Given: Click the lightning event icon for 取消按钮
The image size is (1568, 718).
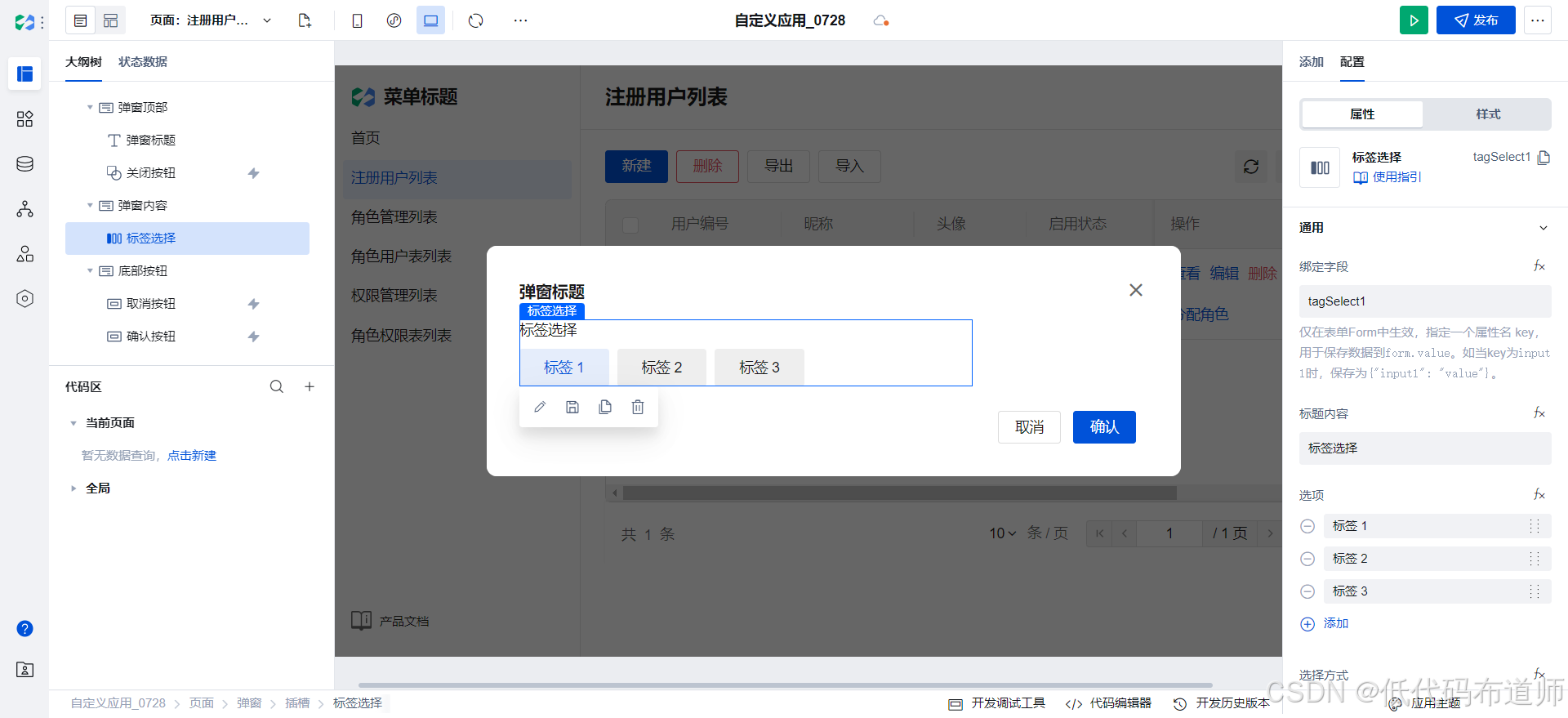Looking at the screenshot, I should tap(254, 304).
